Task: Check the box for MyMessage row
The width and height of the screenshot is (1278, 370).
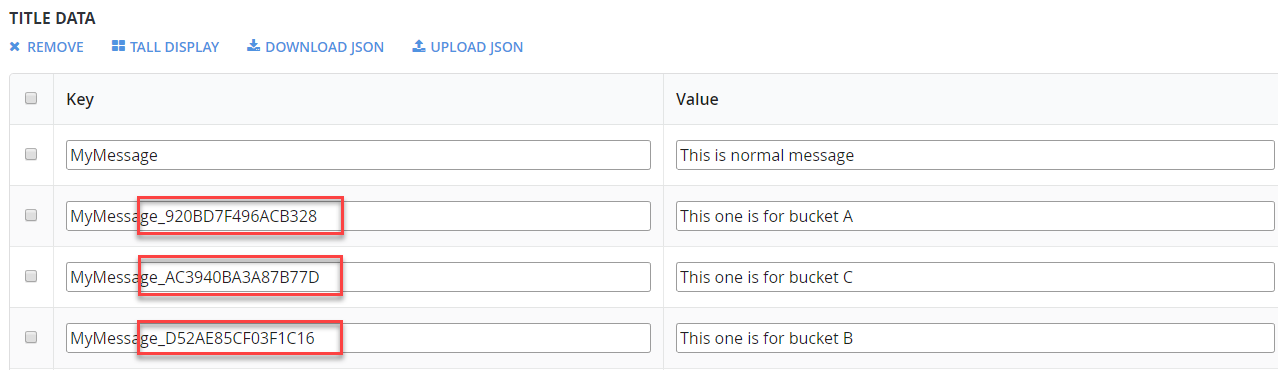Action: [x=31, y=154]
